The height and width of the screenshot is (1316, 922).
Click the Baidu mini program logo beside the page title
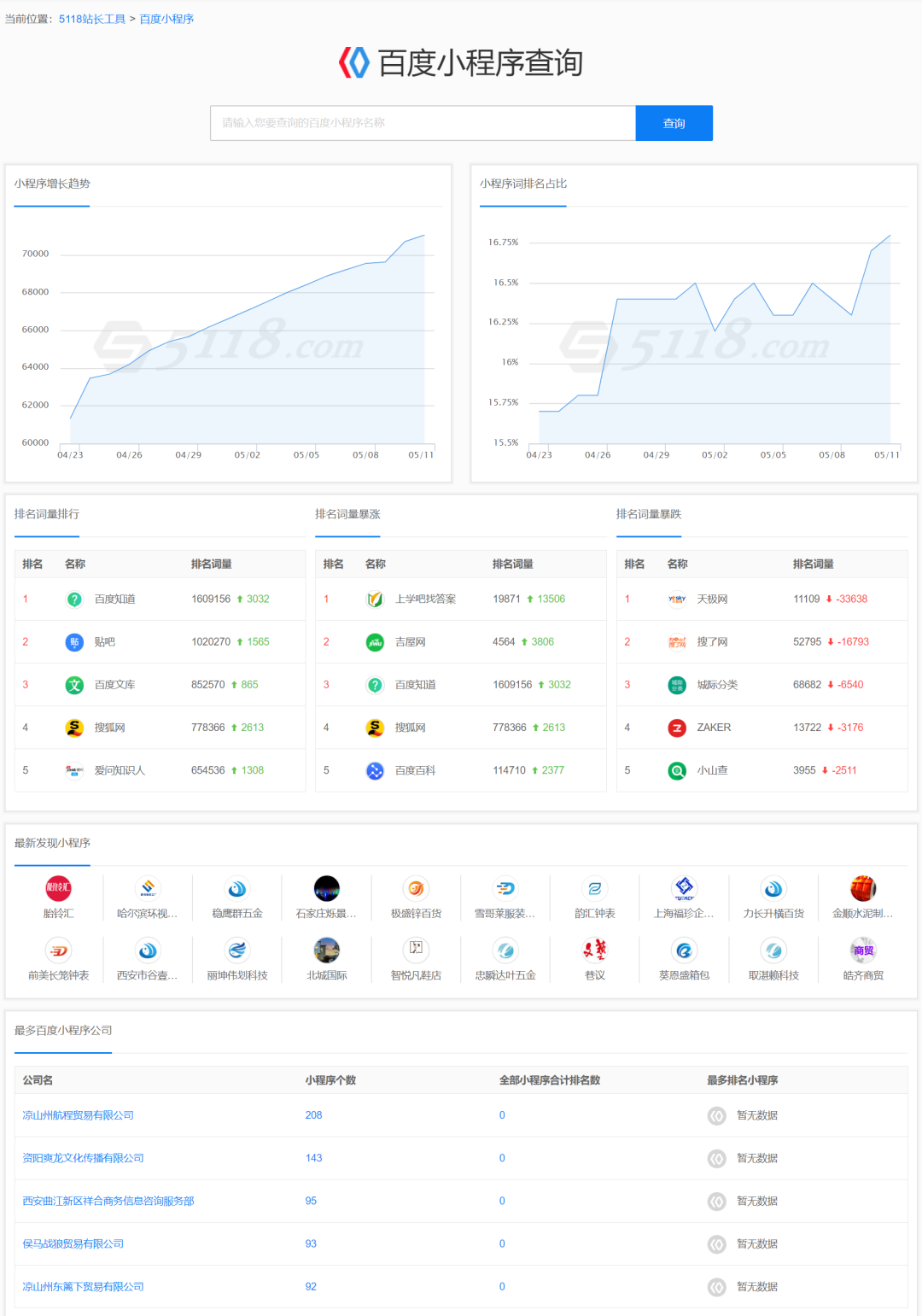coord(354,62)
